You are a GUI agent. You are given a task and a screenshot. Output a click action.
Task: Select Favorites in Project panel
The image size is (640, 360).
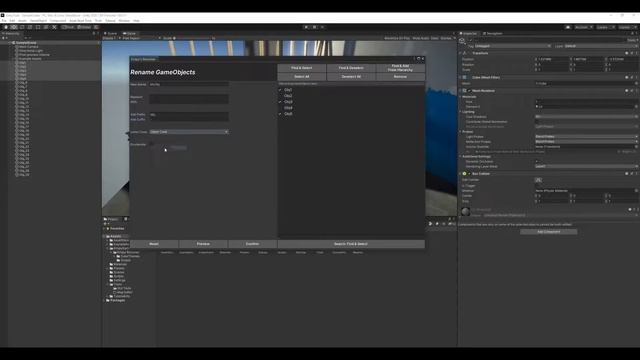click(x=117, y=229)
